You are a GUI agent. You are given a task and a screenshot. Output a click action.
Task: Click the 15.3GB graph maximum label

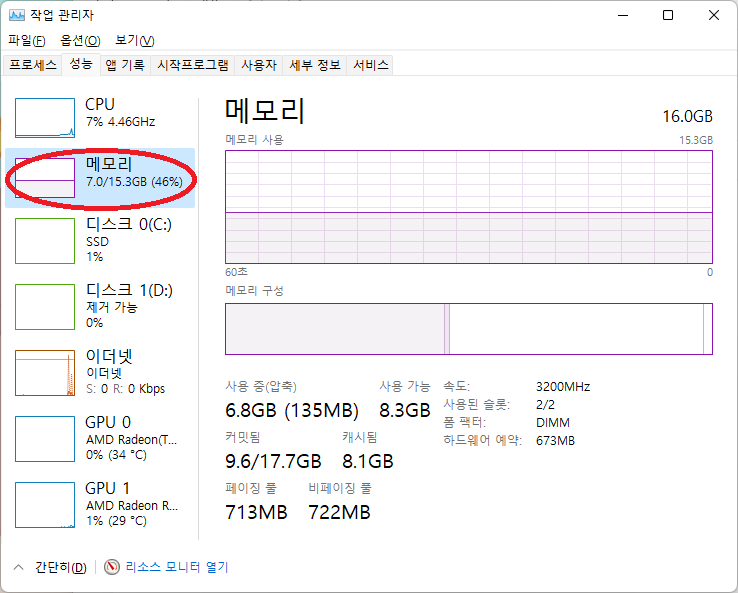696,140
